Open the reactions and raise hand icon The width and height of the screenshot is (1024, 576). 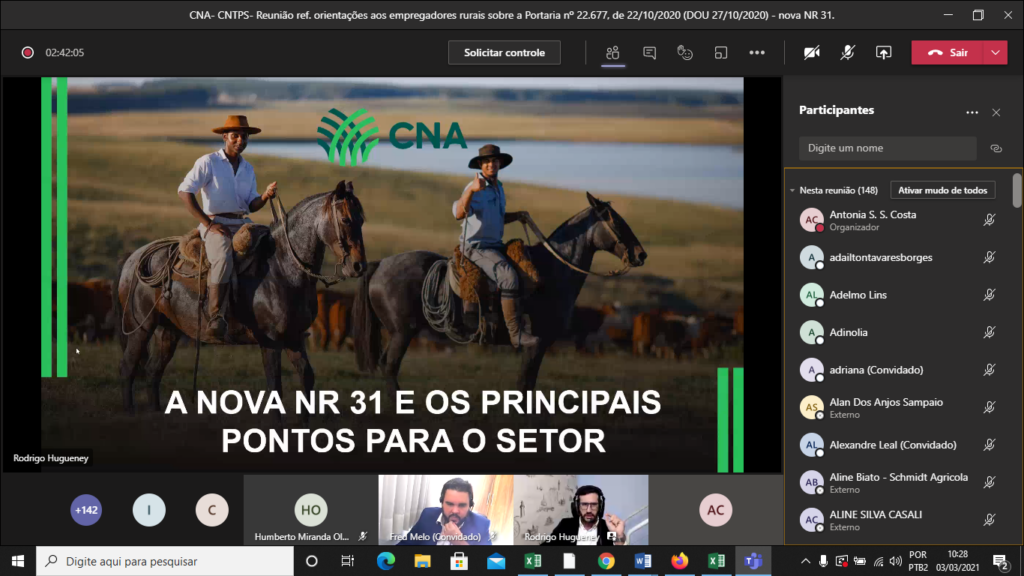coord(684,53)
